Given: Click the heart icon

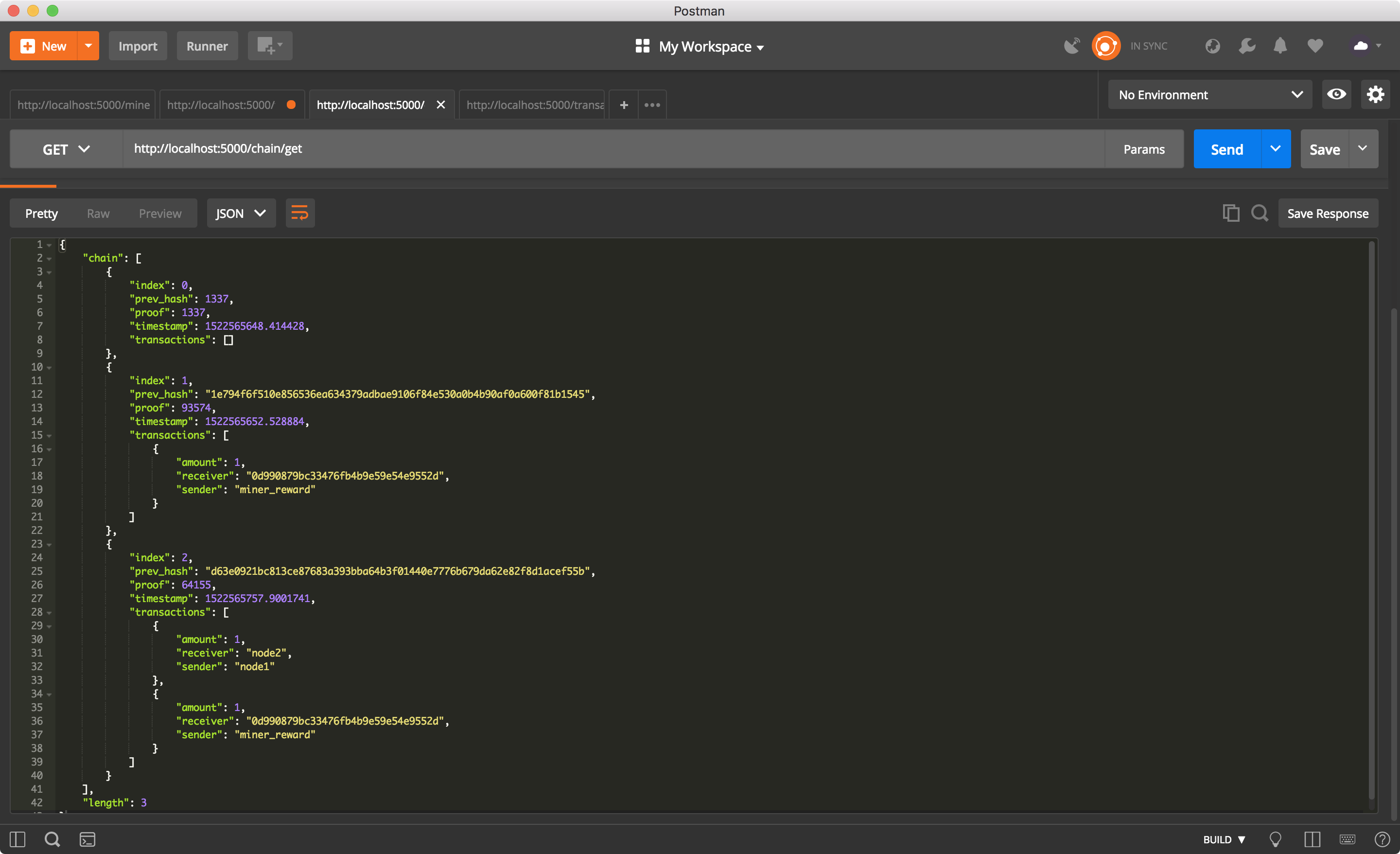Looking at the screenshot, I should (1315, 46).
